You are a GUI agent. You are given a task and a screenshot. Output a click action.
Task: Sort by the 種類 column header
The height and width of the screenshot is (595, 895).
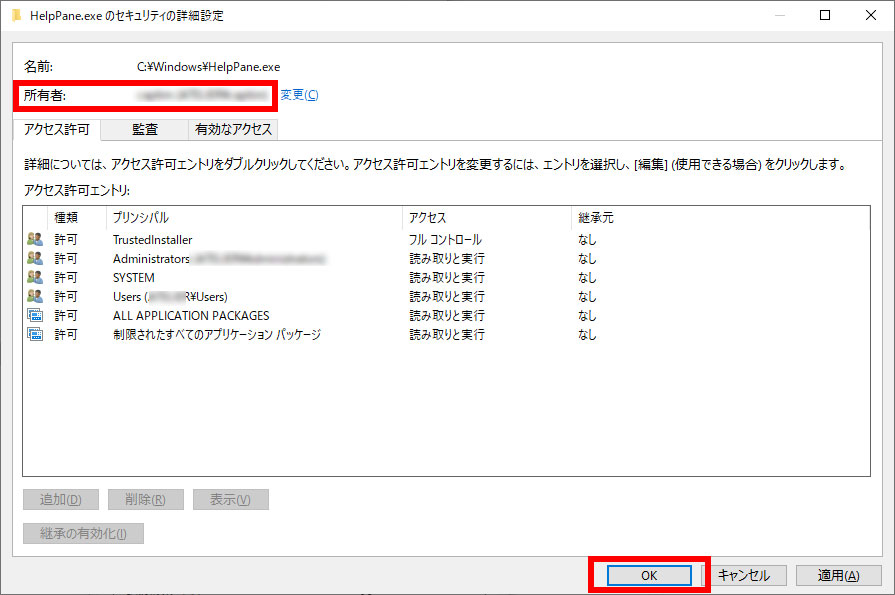pyautogui.click(x=76, y=218)
